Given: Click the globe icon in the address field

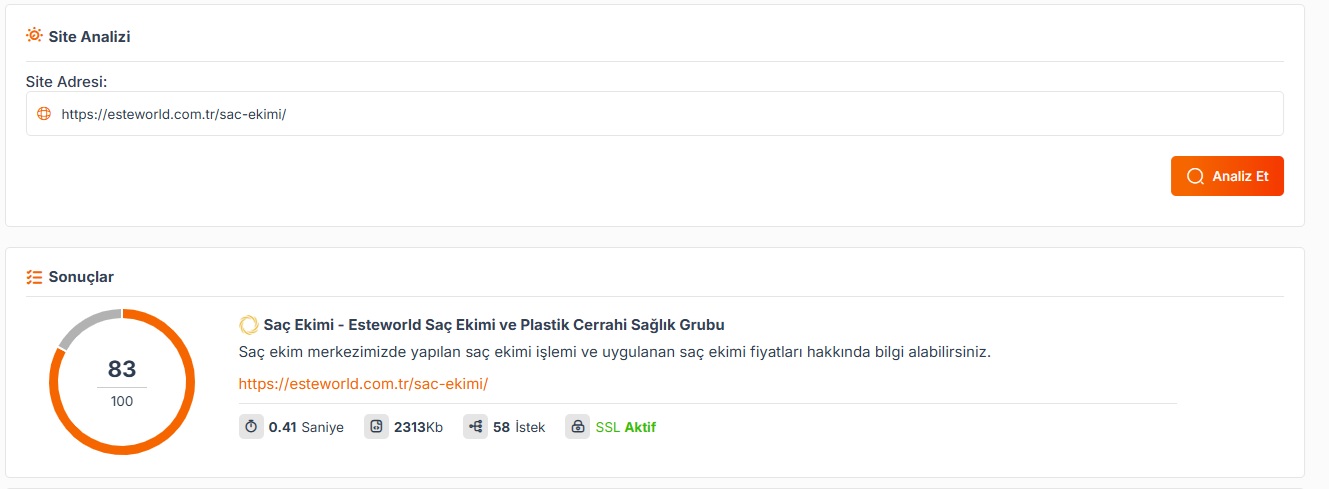Looking at the screenshot, I should click(43, 114).
